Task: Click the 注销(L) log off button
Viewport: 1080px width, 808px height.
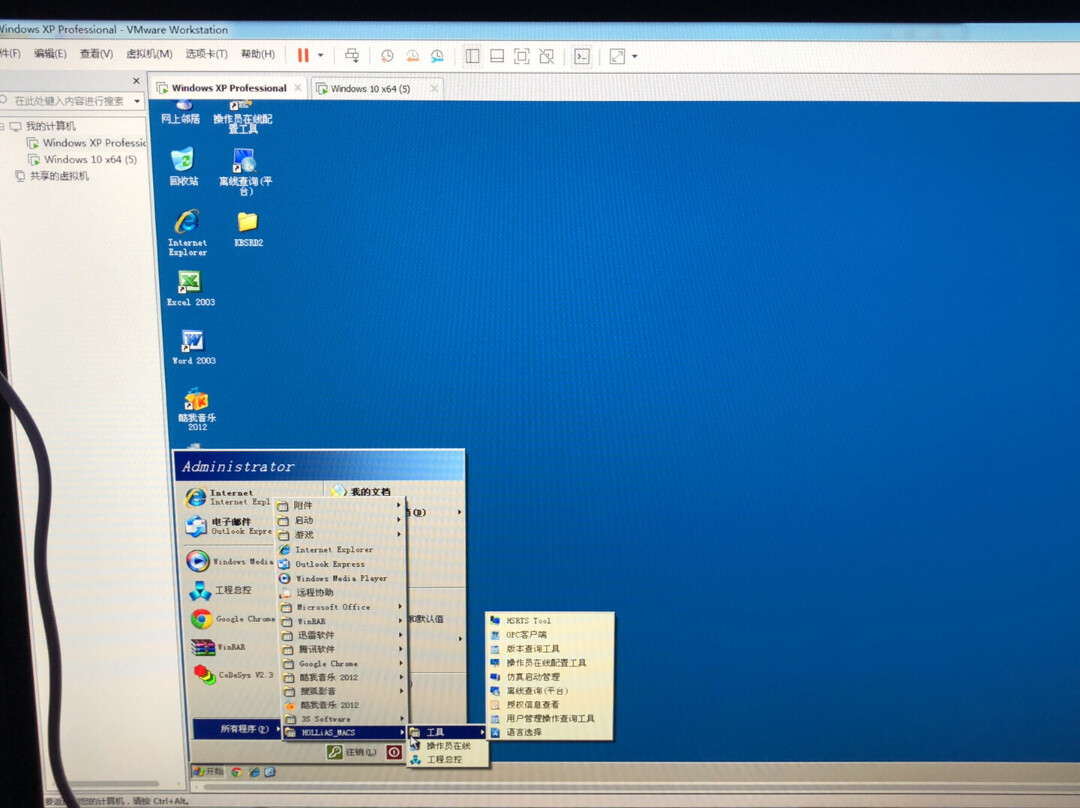Action: [351, 752]
